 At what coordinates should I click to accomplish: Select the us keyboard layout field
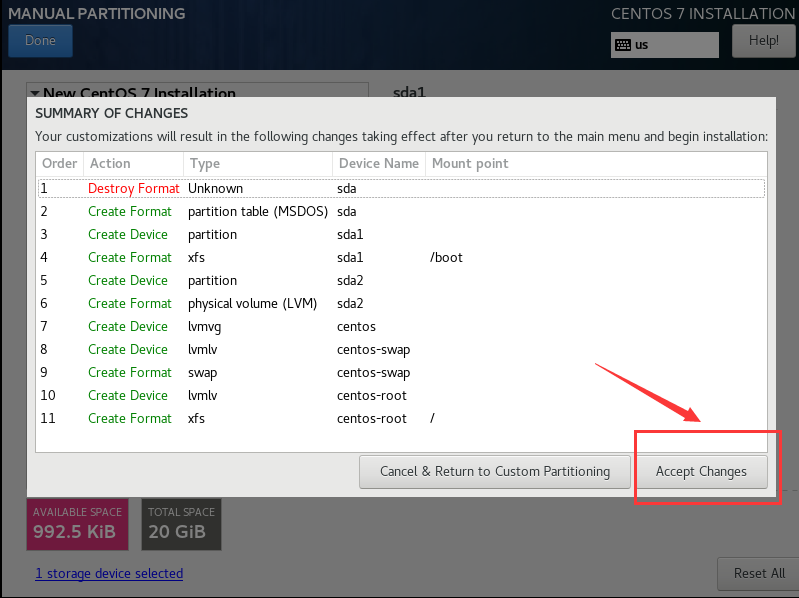pyautogui.click(x=664, y=45)
